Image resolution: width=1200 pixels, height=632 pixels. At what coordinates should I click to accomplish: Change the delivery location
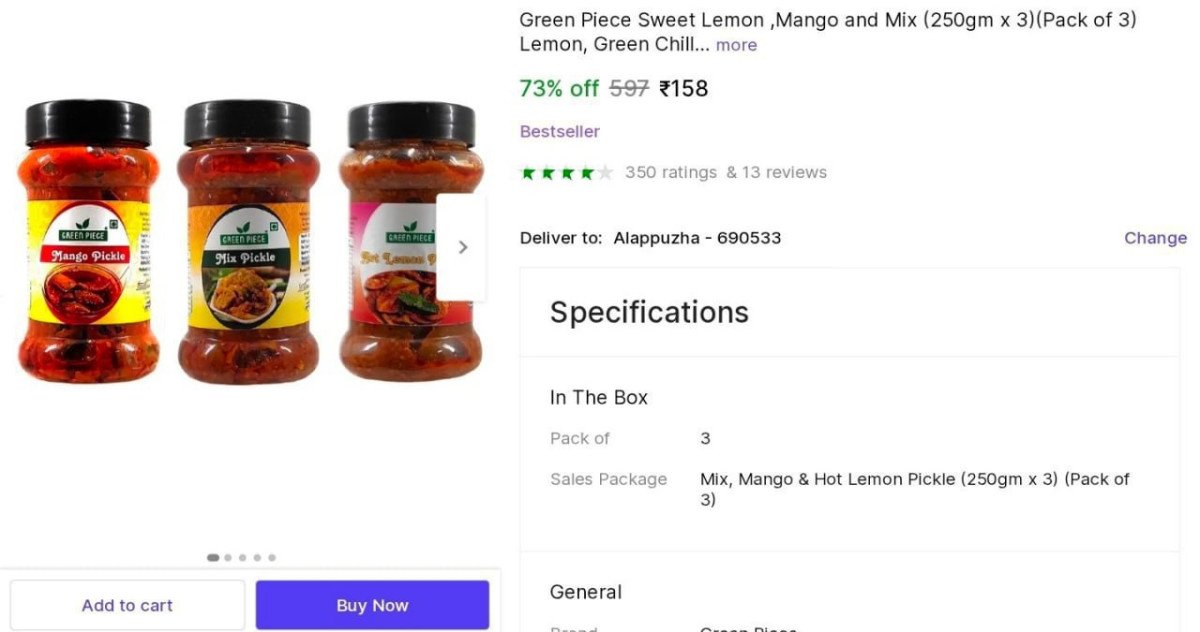coord(1155,238)
